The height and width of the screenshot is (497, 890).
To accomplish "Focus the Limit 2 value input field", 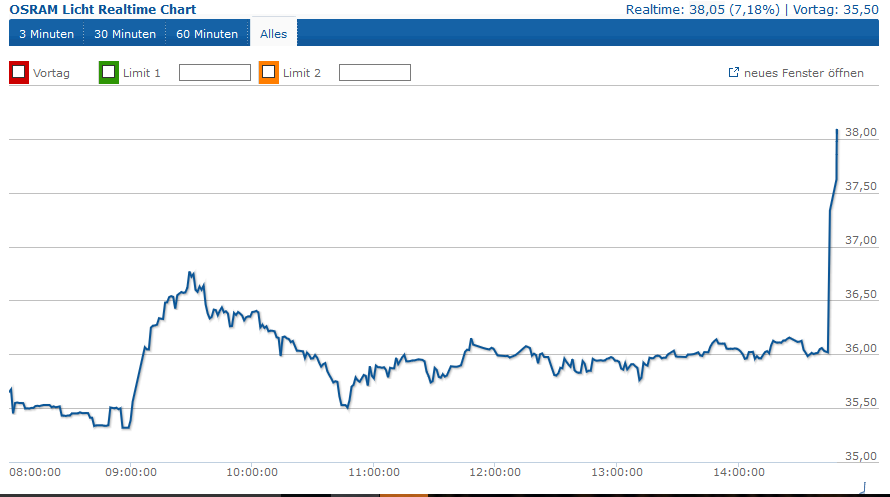I will [375, 73].
